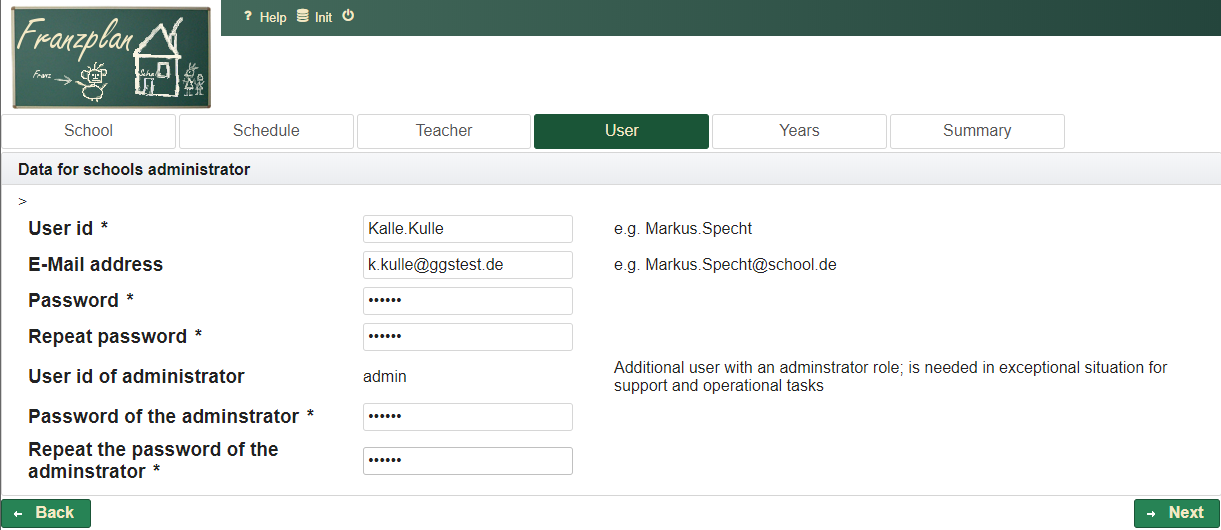Jump to the Summary tab
The image size is (1221, 530).
(977, 131)
